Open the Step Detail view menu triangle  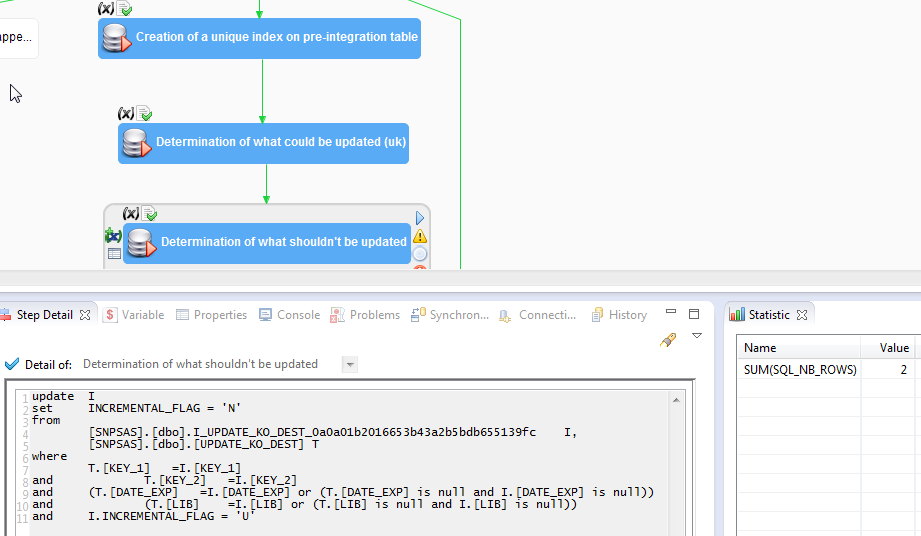coord(697,336)
